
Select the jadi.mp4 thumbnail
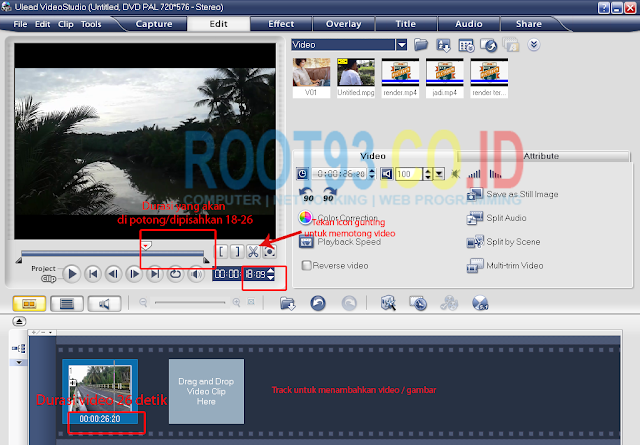pyautogui.click(x=444, y=78)
